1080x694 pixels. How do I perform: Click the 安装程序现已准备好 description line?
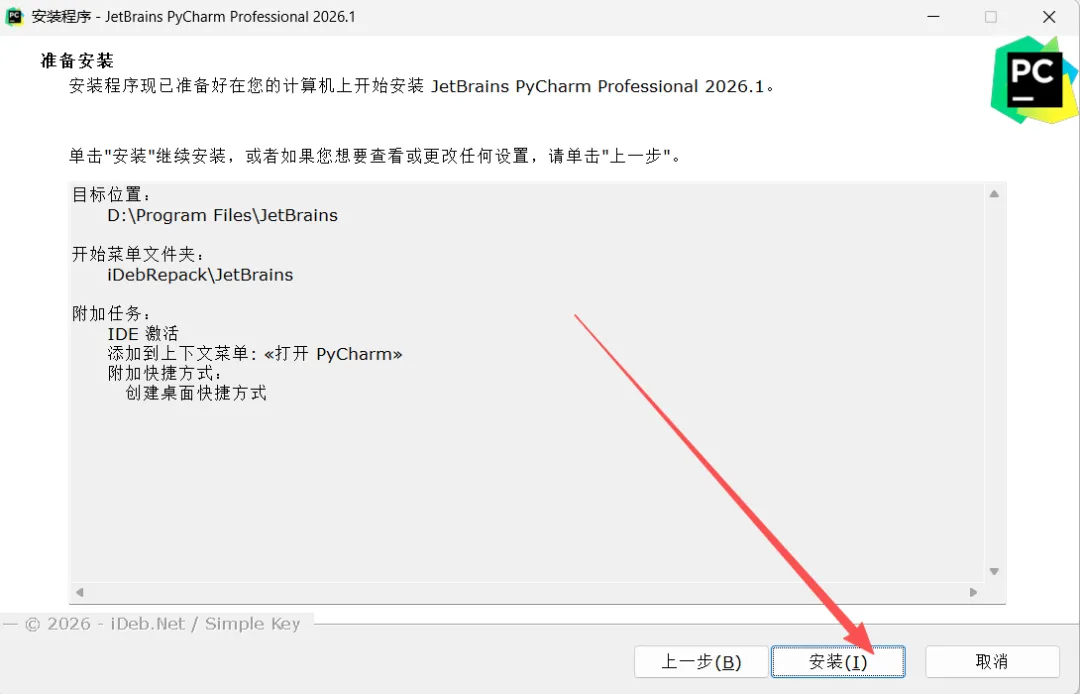(422, 87)
